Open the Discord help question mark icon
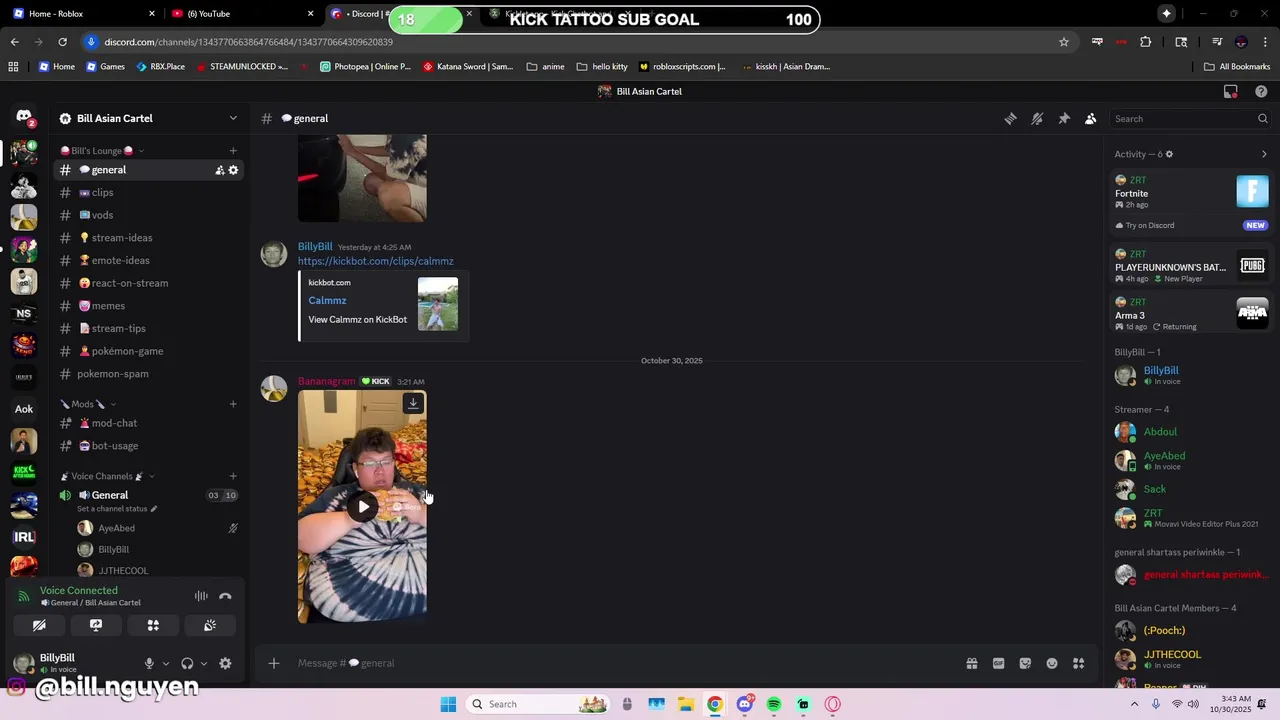This screenshot has width=1280, height=720. tap(1261, 91)
